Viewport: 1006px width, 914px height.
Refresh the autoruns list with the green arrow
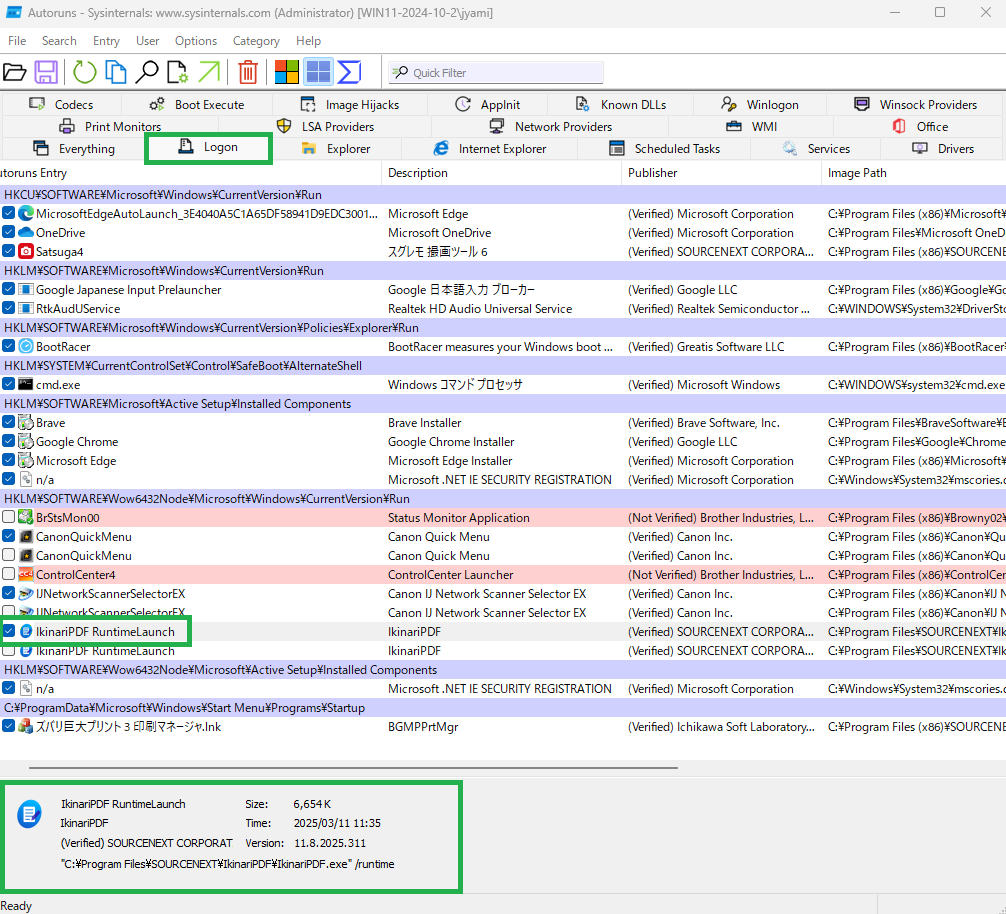pyautogui.click(x=84, y=72)
